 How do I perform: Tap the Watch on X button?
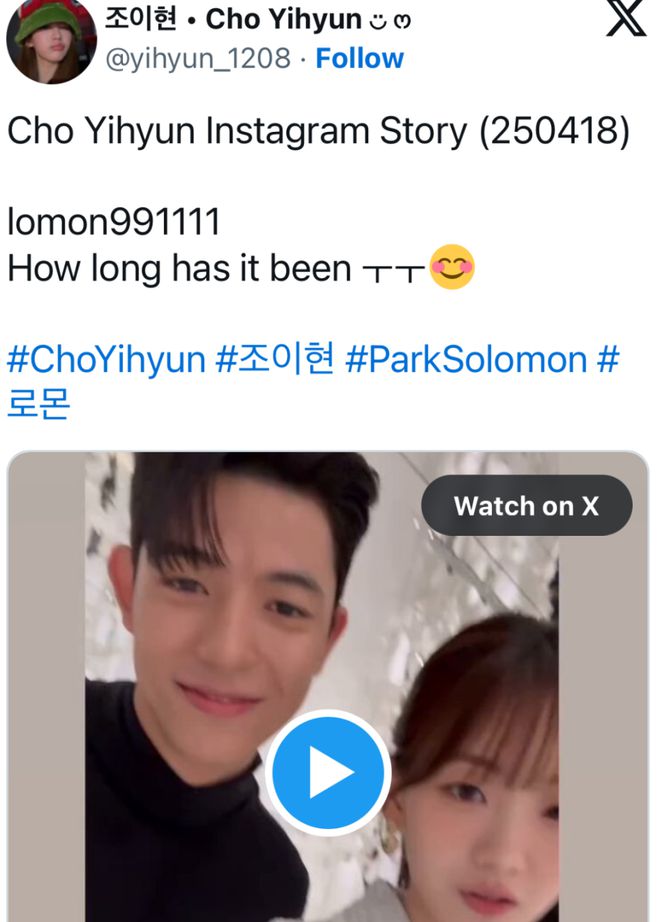(x=526, y=506)
